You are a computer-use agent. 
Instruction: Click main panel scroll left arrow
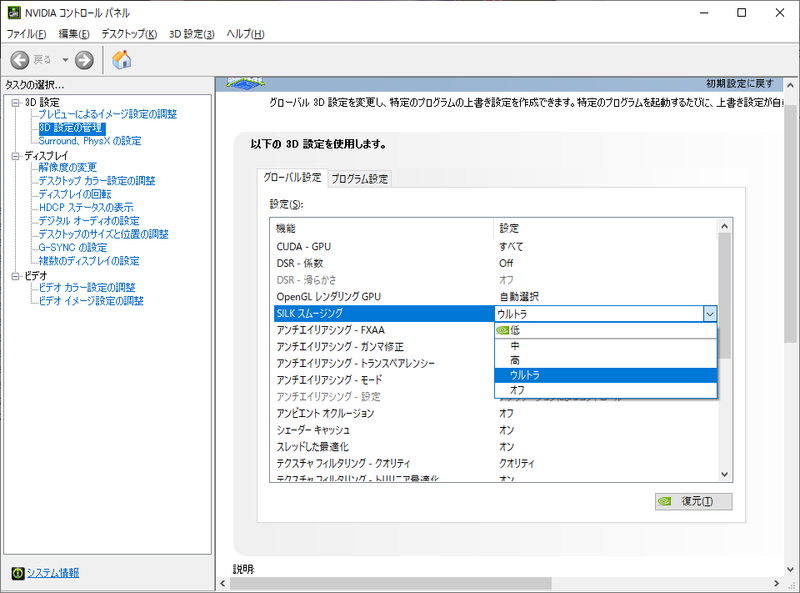click(x=222, y=583)
